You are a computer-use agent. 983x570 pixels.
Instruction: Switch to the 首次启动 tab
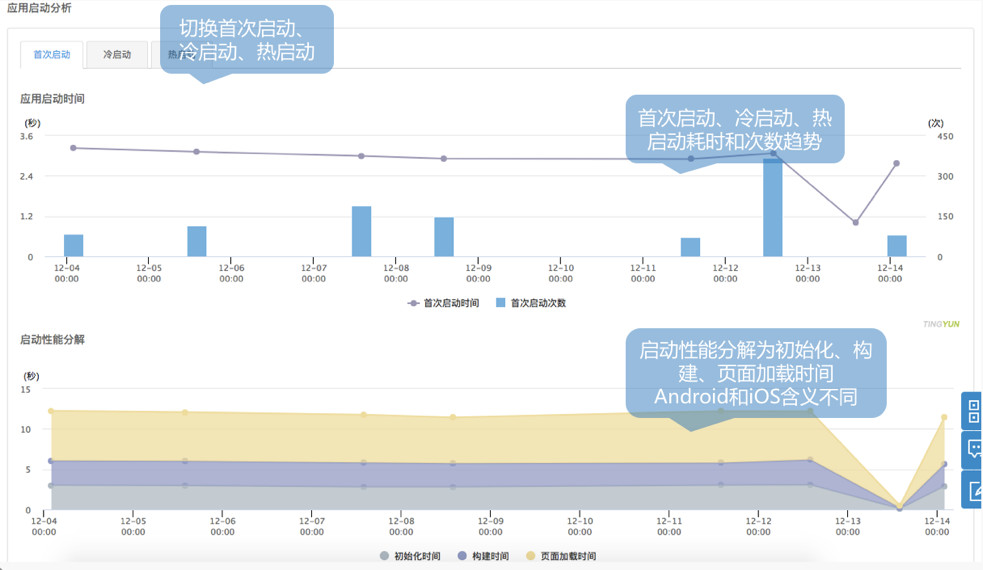[x=52, y=54]
